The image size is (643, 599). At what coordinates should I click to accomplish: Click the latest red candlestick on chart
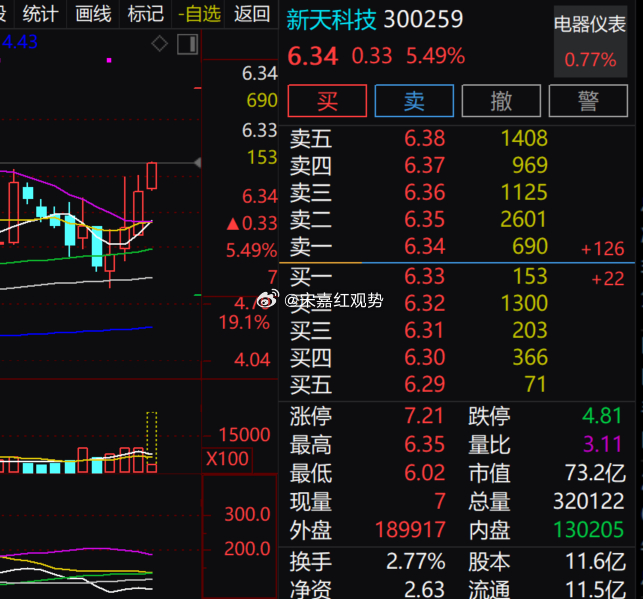pos(152,176)
